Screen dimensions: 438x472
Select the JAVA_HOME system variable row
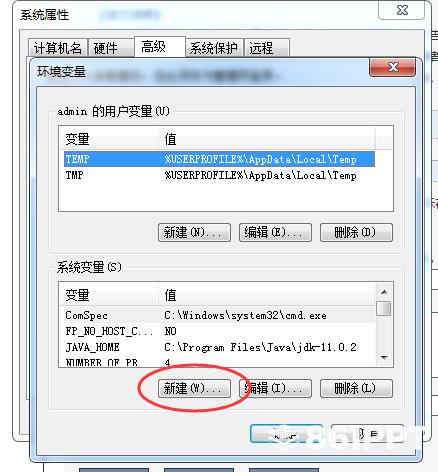217,347
